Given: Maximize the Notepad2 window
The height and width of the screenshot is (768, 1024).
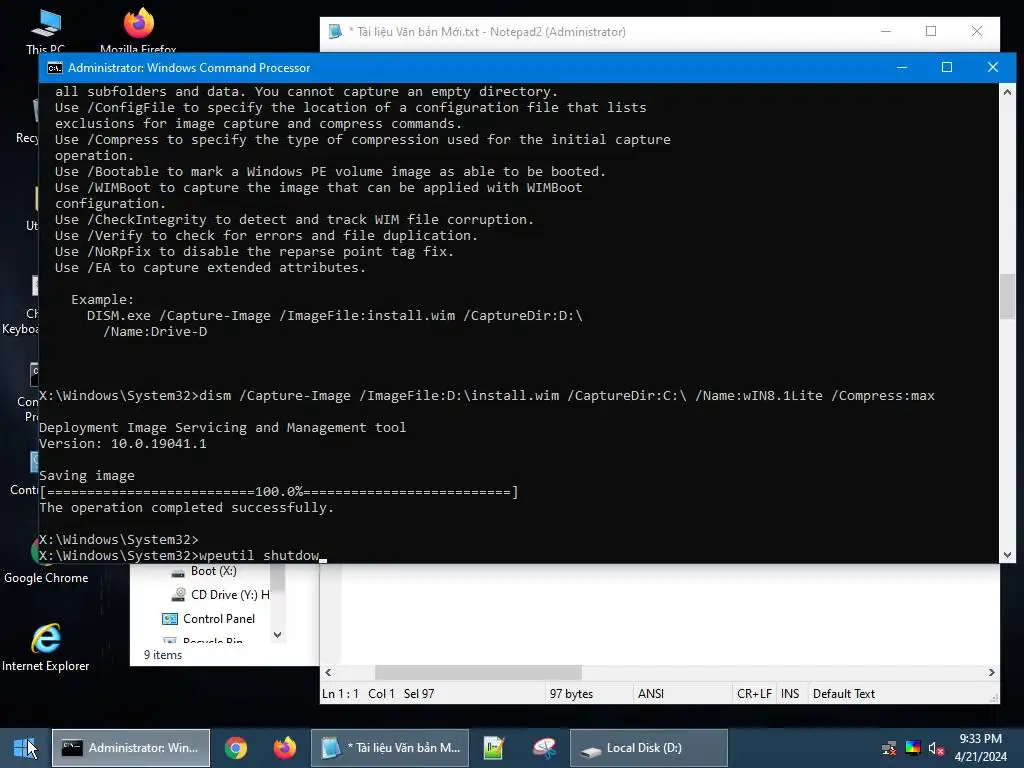Looking at the screenshot, I should pyautogui.click(x=931, y=31).
